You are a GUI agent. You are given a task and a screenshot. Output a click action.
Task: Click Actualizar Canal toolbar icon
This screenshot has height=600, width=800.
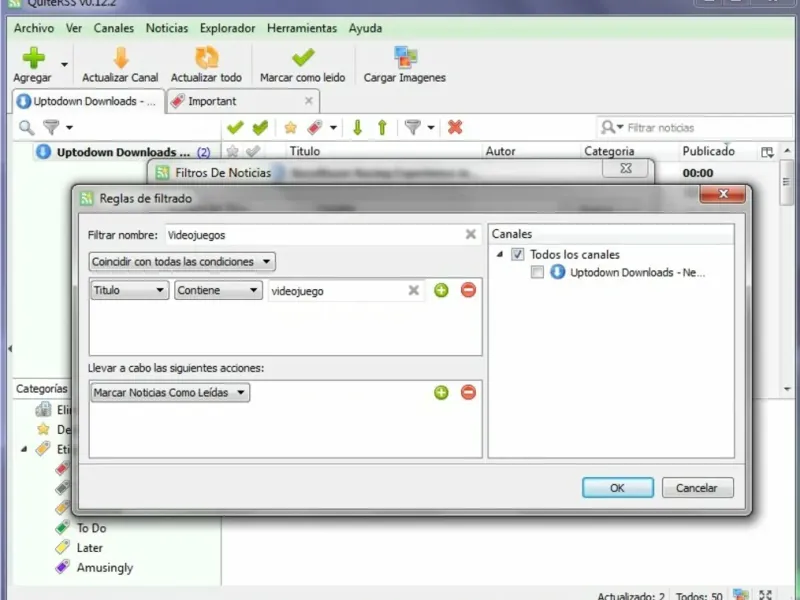click(121, 58)
